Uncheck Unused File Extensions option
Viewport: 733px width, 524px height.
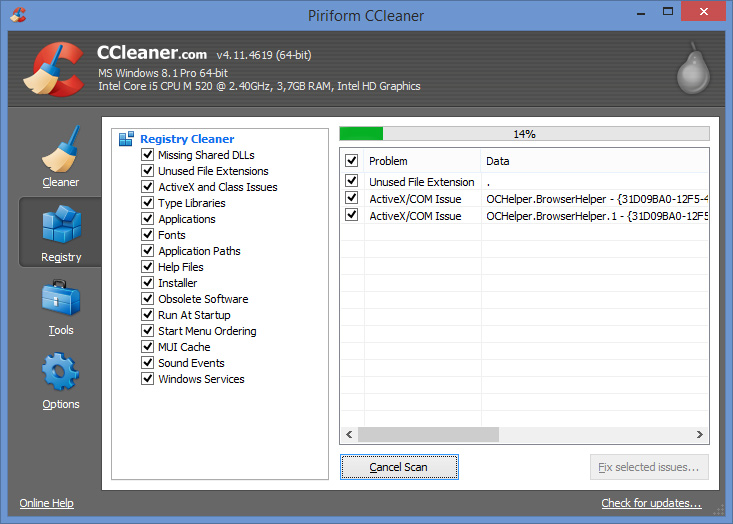pos(147,170)
